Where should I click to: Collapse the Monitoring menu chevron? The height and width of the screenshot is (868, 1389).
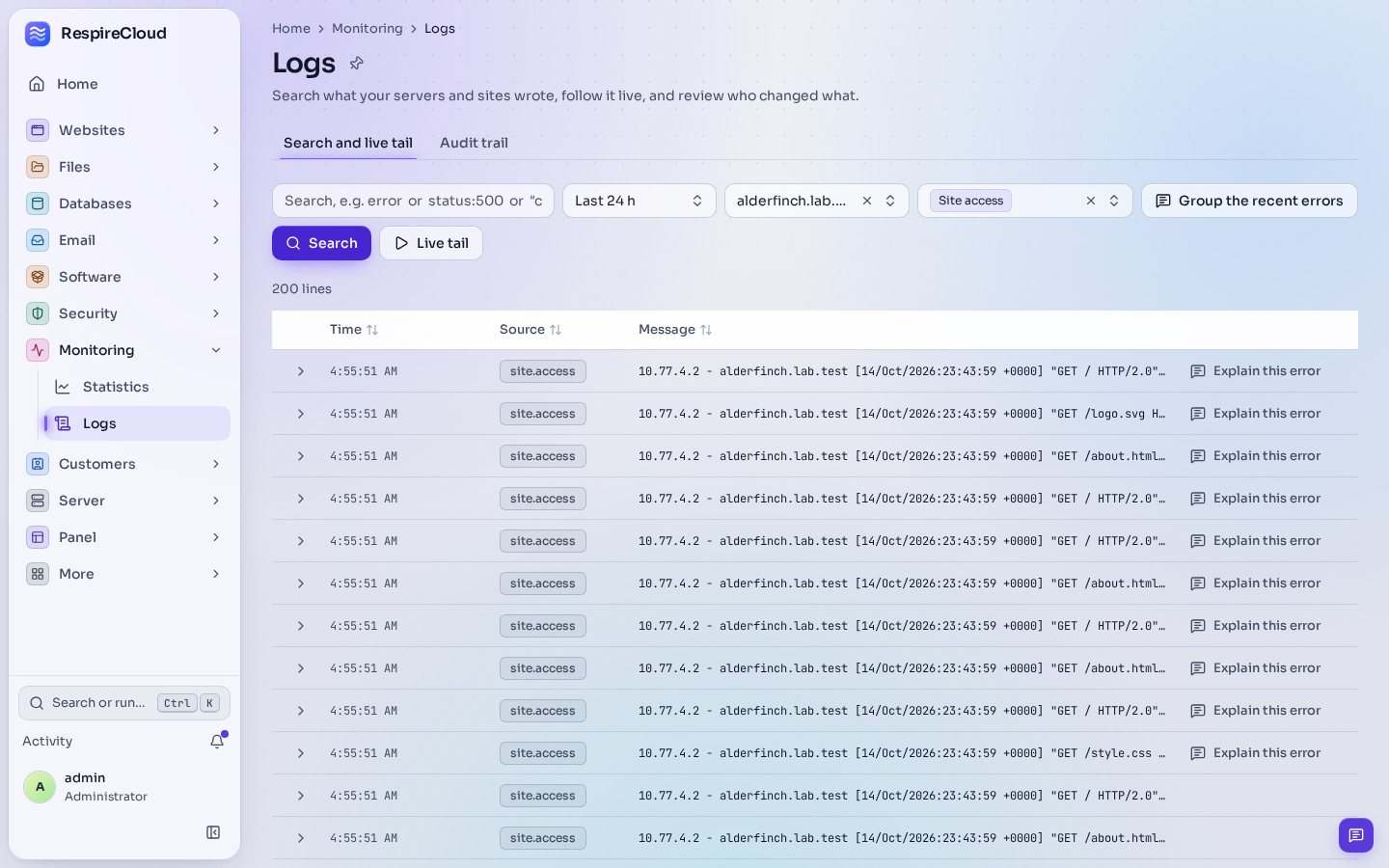pyautogui.click(x=216, y=350)
